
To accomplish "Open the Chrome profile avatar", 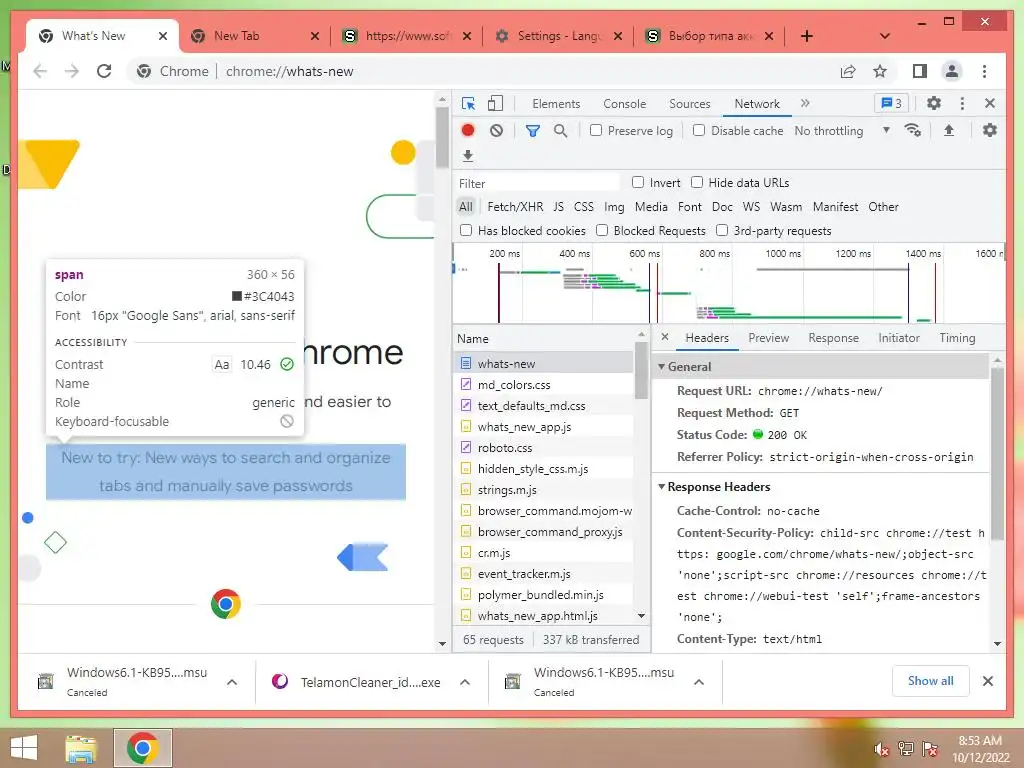I will pos(952,71).
